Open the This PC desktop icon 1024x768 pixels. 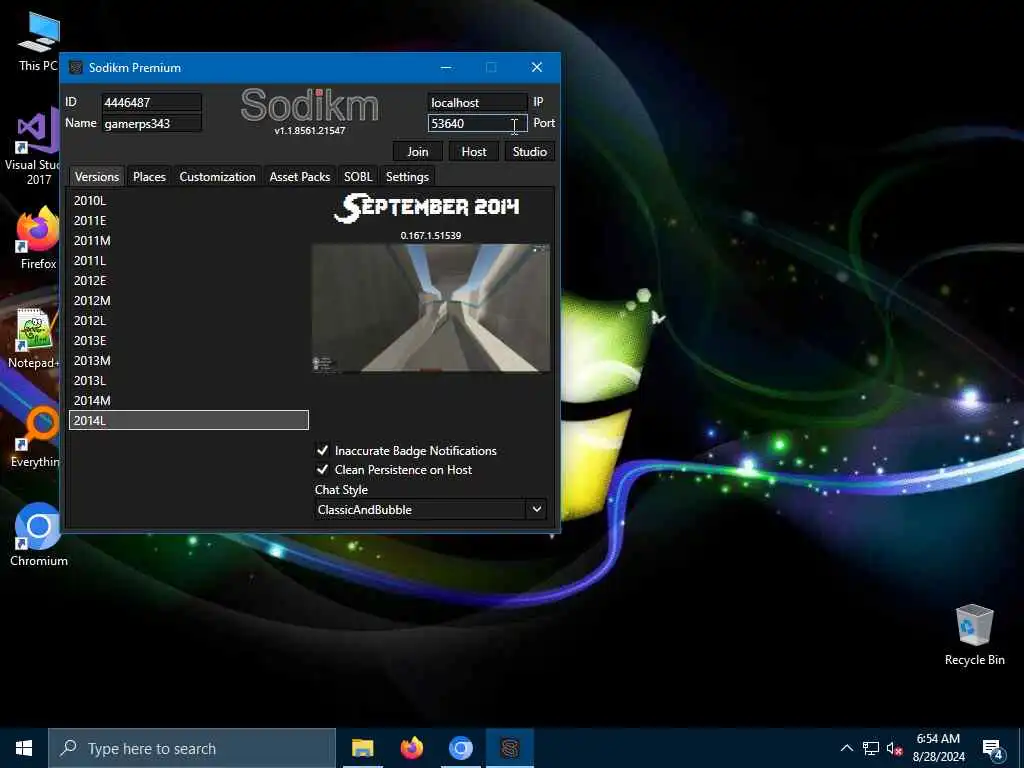(x=38, y=42)
